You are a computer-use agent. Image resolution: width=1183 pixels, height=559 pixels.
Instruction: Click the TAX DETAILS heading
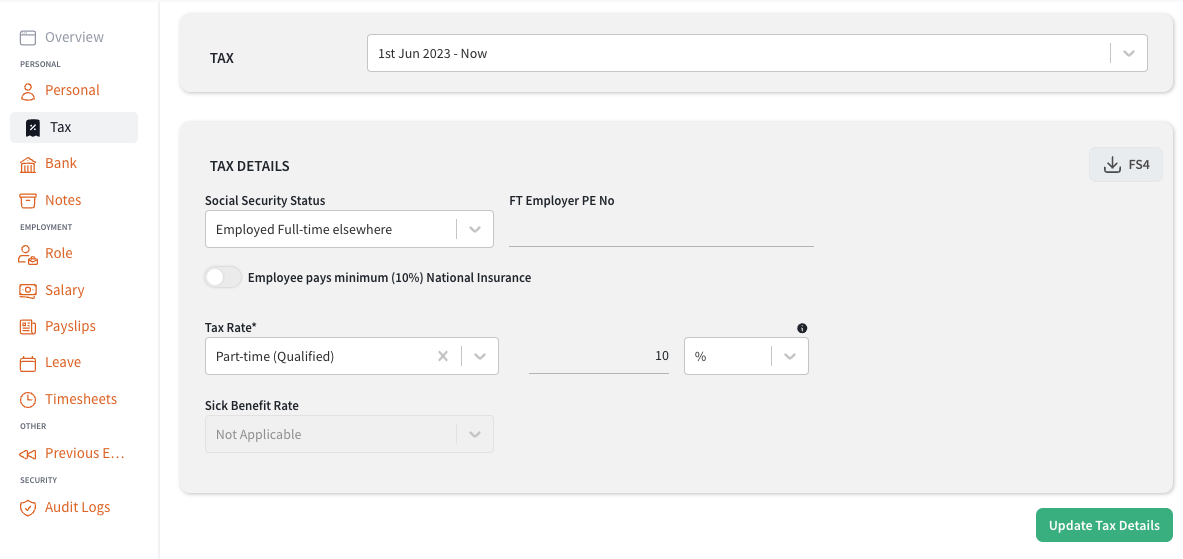(250, 166)
